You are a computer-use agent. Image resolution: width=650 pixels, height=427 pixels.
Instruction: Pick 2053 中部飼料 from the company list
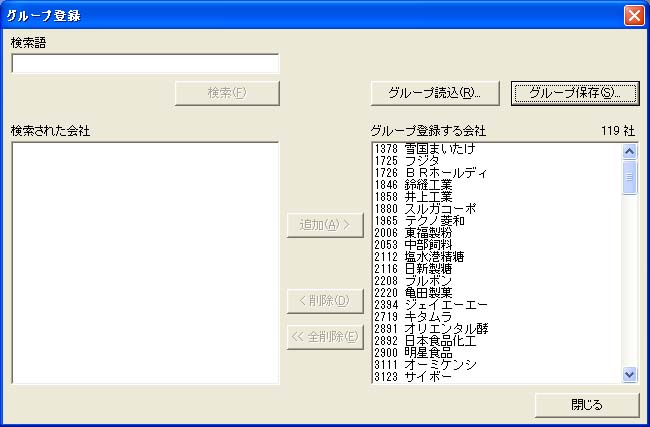[414, 244]
